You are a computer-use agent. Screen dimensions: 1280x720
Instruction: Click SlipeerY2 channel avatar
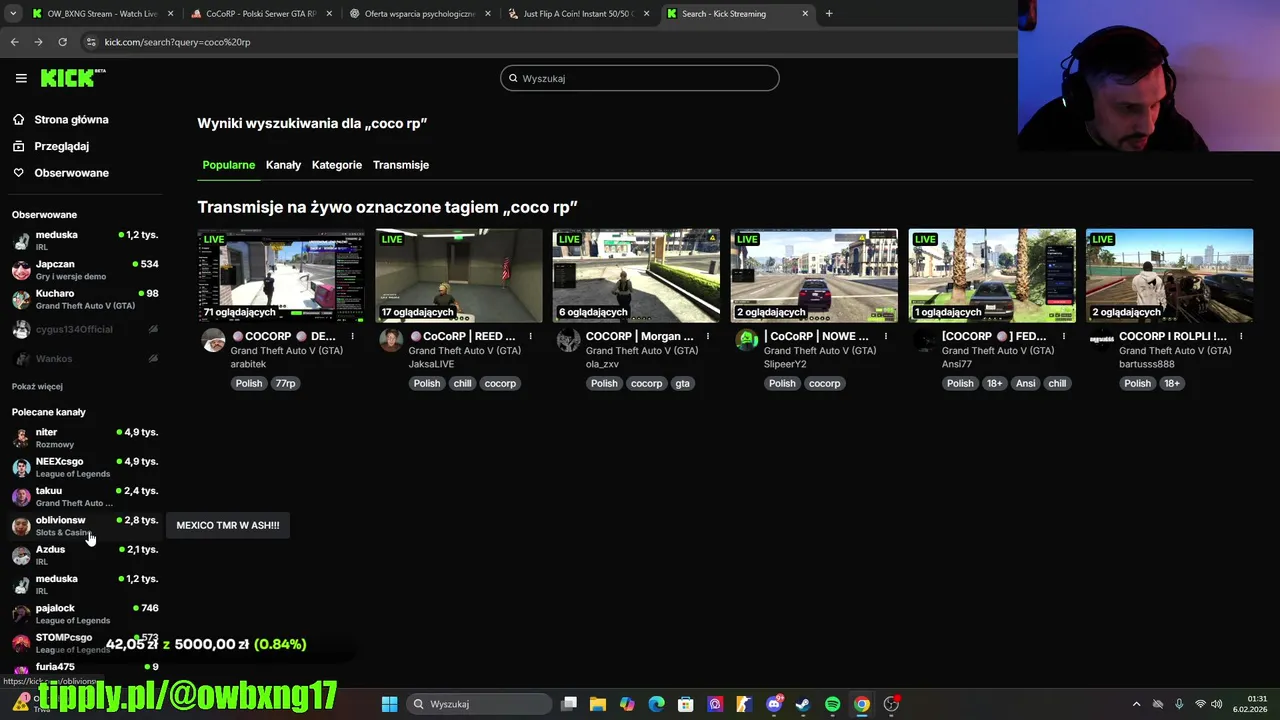click(x=746, y=341)
